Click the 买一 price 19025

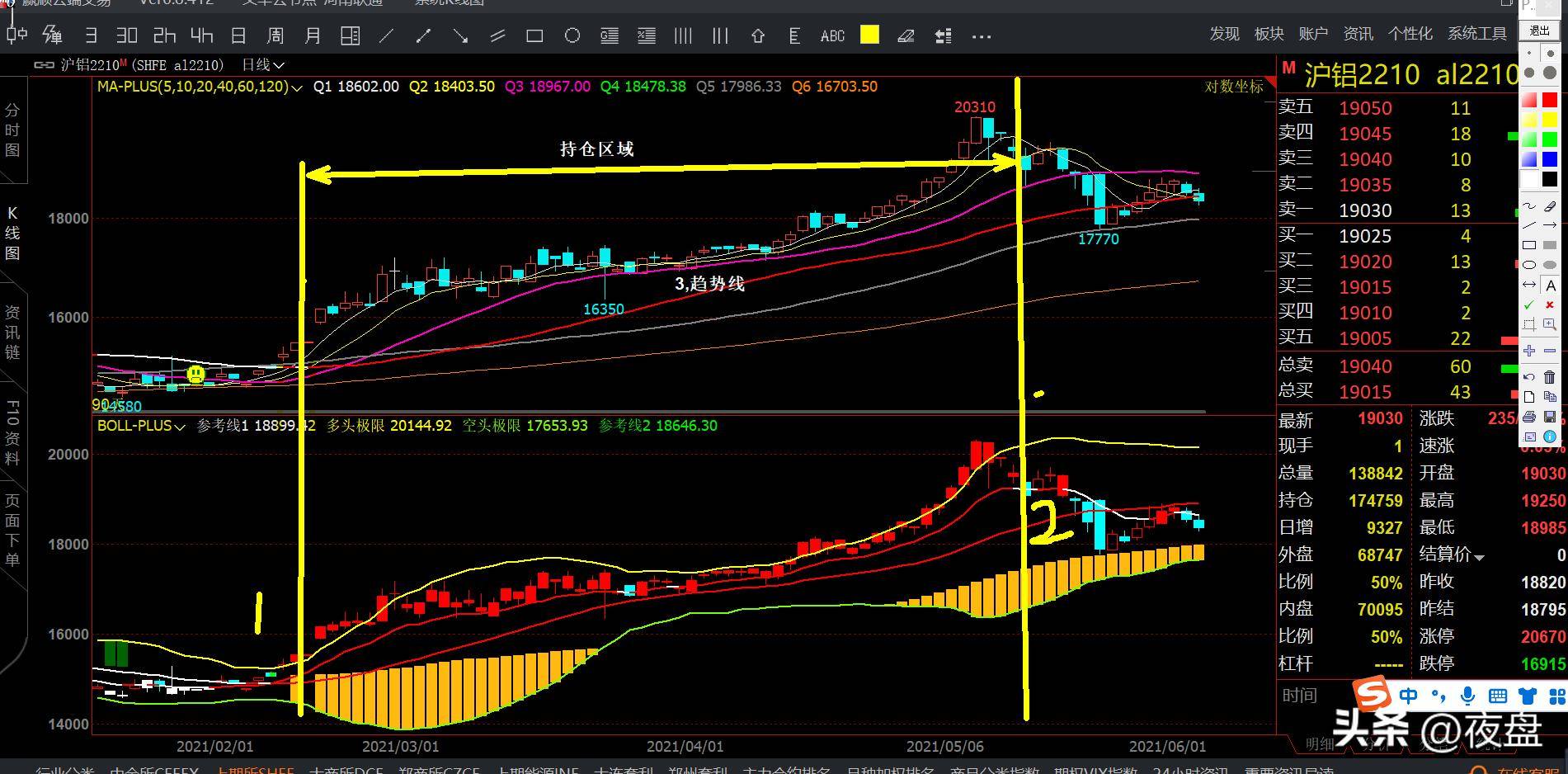(1365, 236)
